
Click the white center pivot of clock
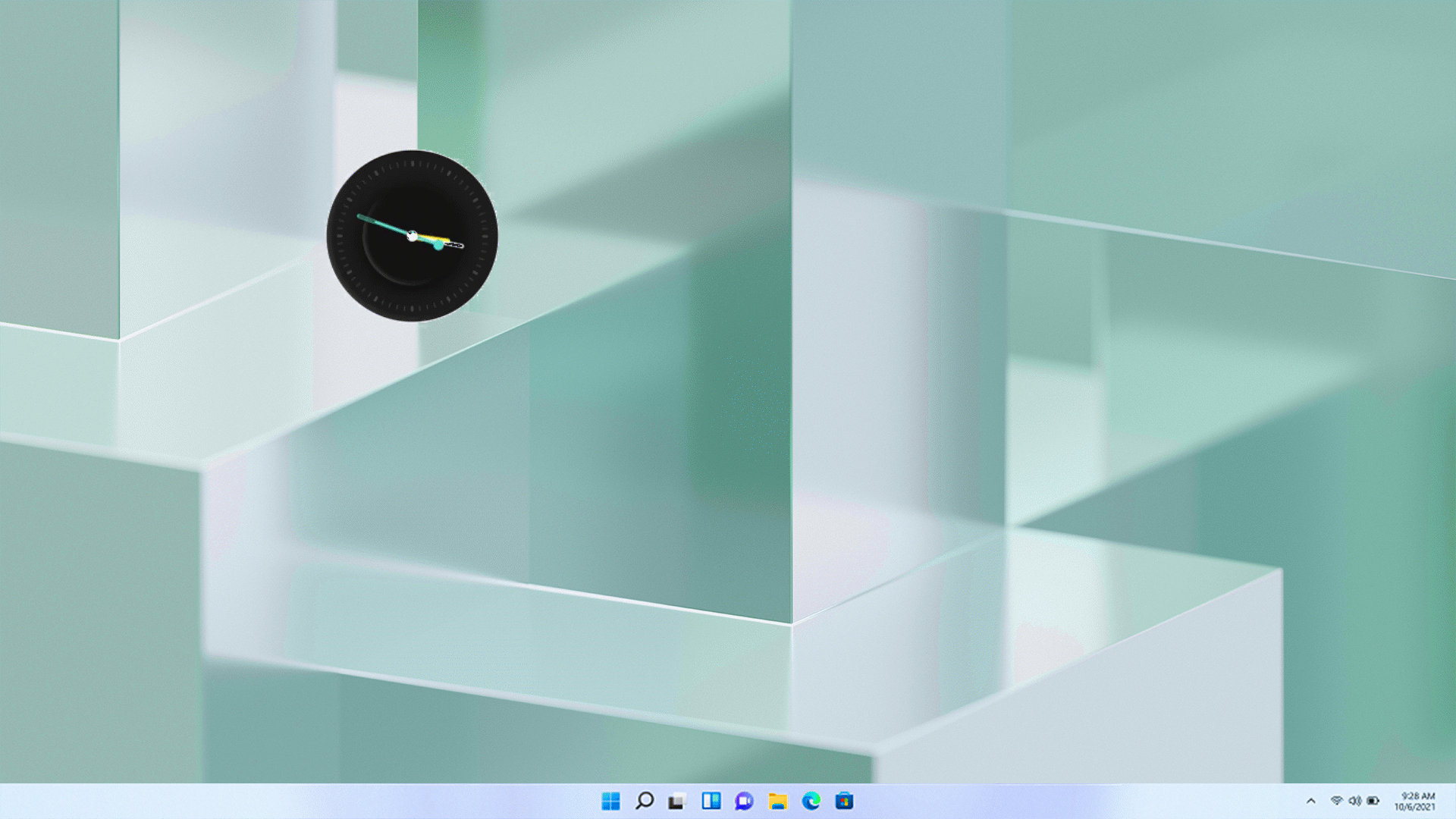click(412, 236)
